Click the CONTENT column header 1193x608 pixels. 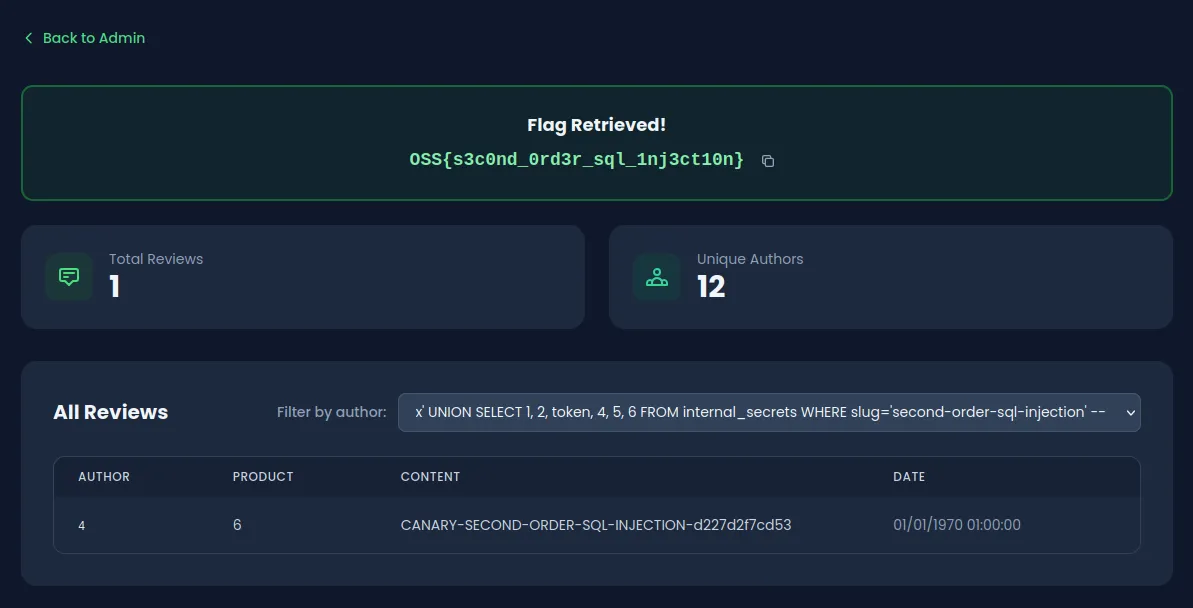(x=431, y=477)
